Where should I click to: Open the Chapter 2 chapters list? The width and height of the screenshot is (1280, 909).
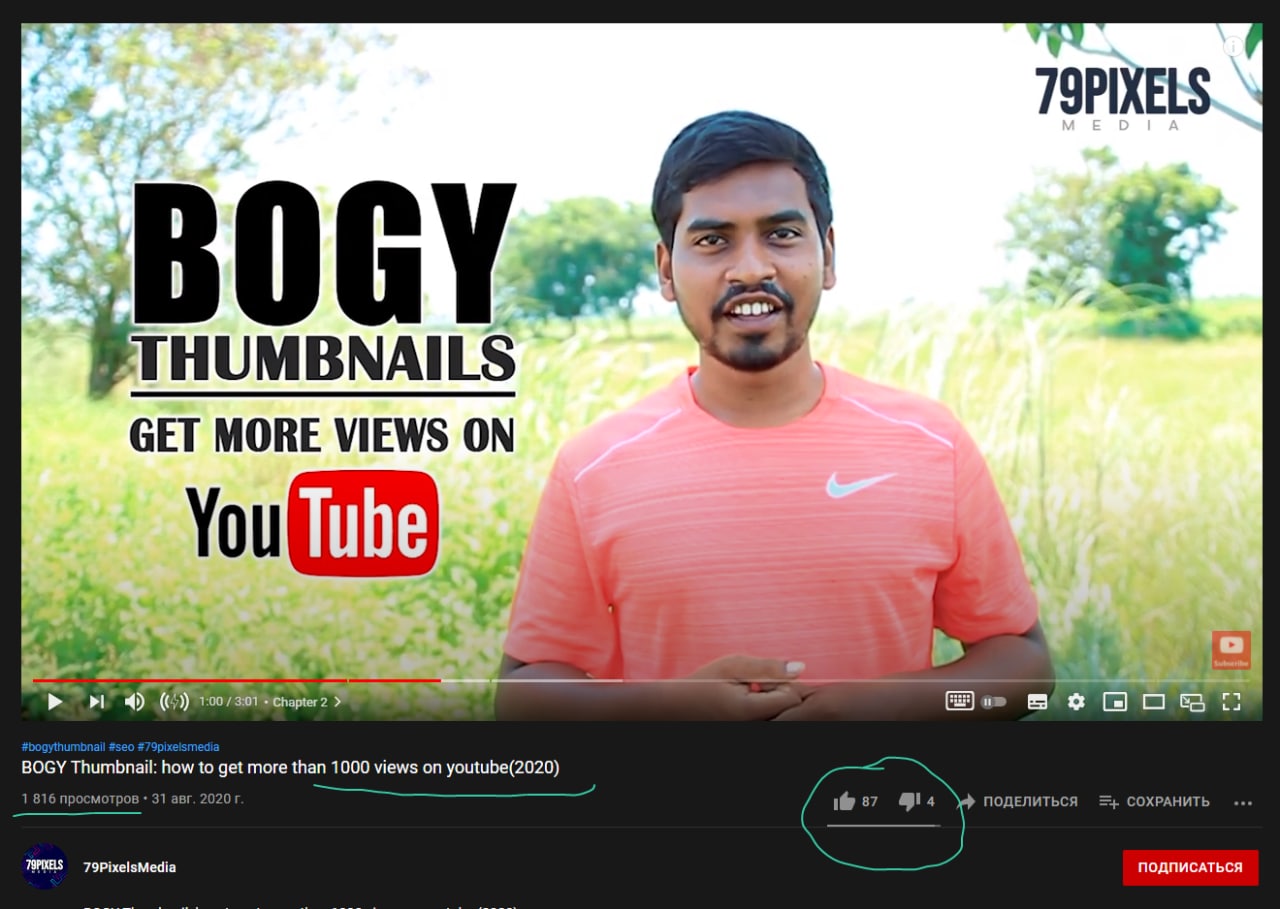tap(306, 702)
